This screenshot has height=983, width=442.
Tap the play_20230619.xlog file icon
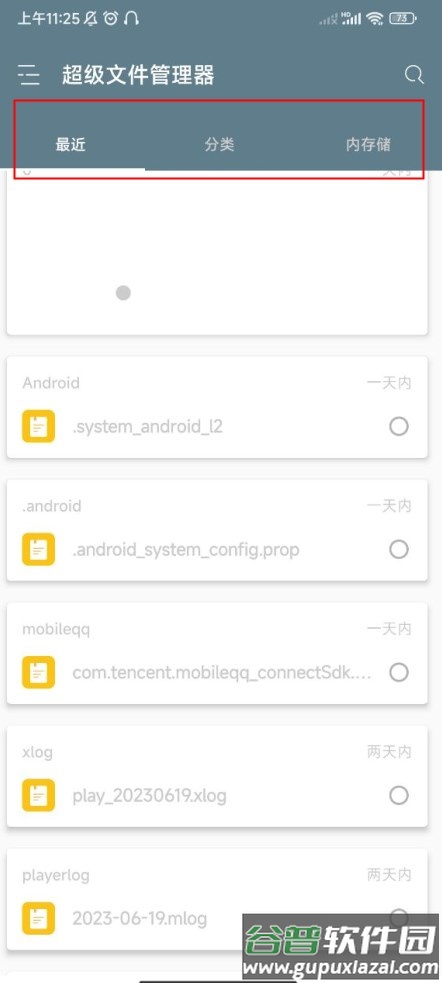click(x=38, y=795)
